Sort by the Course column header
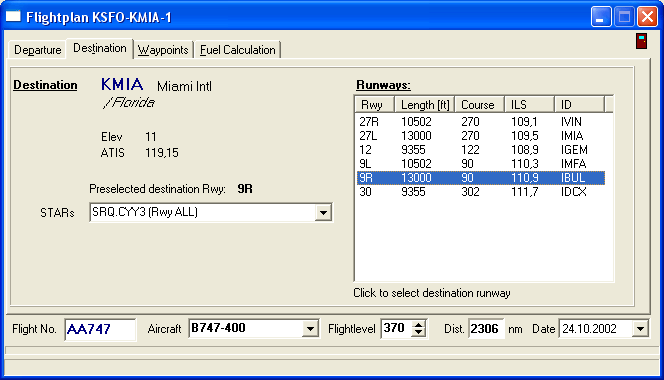This screenshot has width=664, height=380. [480, 105]
